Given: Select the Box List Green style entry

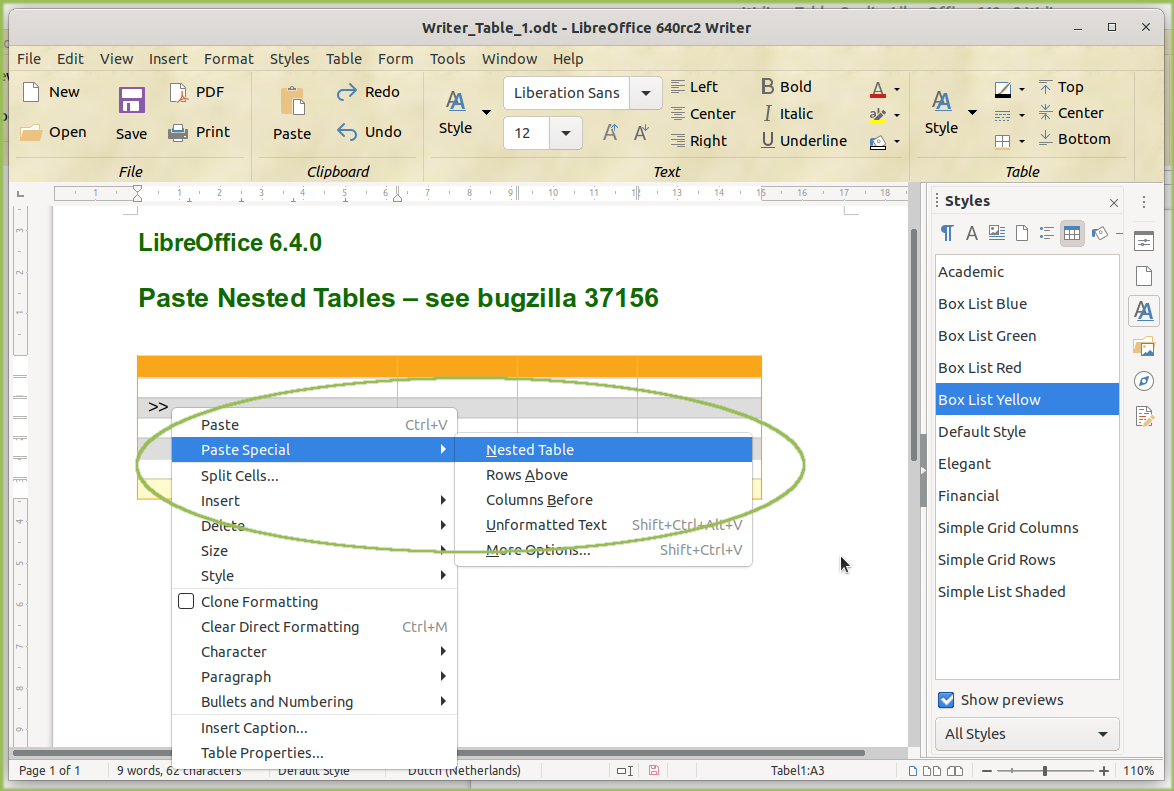Looking at the screenshot, I should 987,335.
